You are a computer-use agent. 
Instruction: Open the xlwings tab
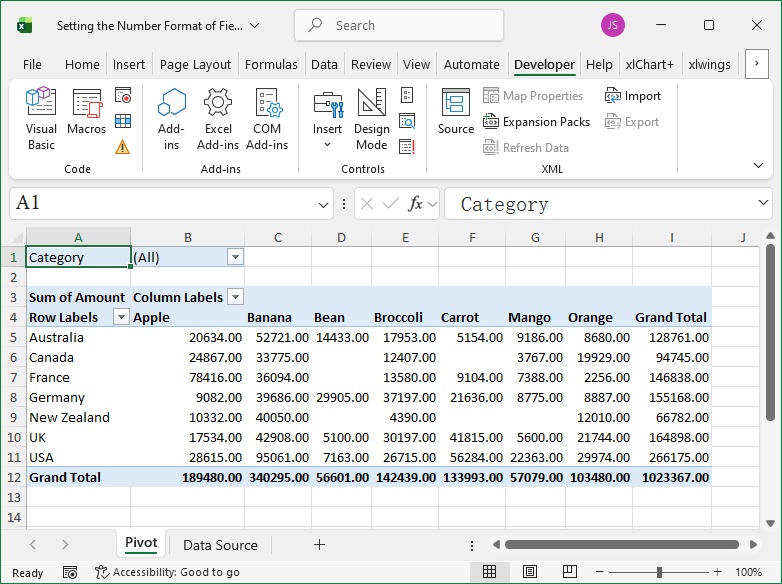pos(709,64)
